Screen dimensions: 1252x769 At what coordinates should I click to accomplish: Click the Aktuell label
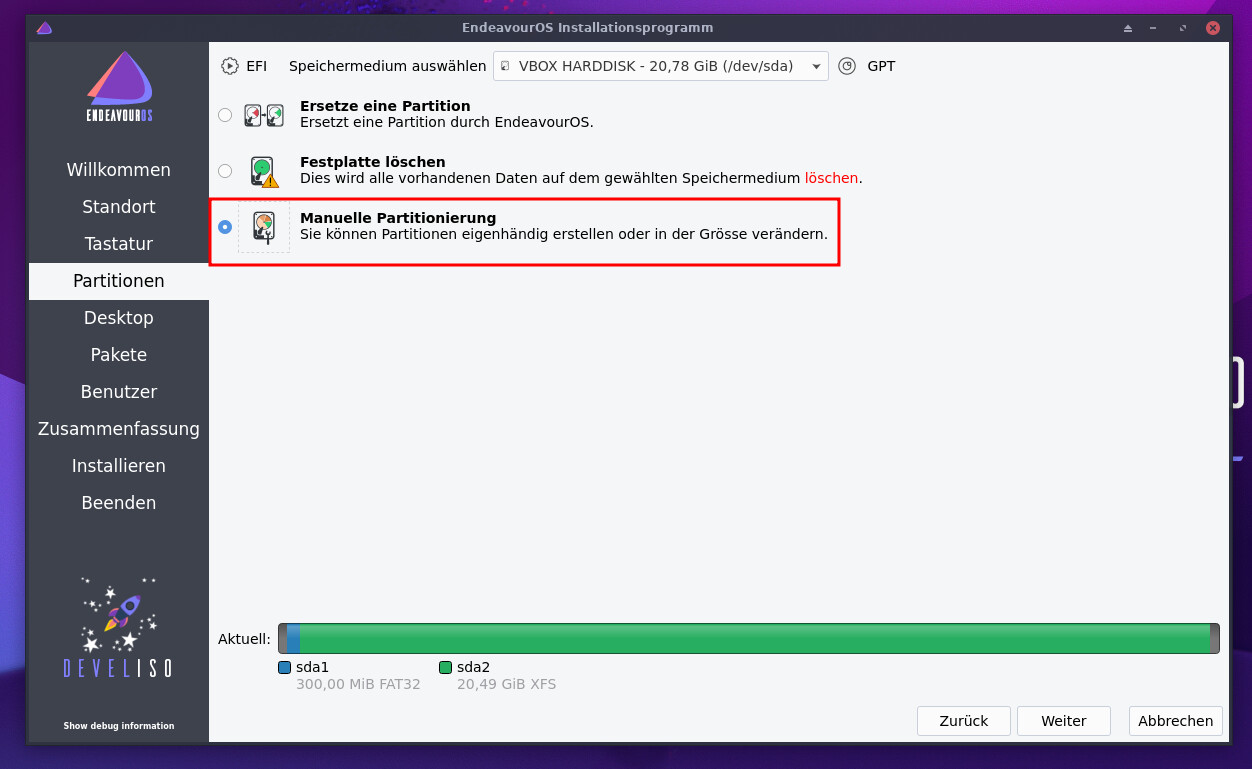coord(244,639)
